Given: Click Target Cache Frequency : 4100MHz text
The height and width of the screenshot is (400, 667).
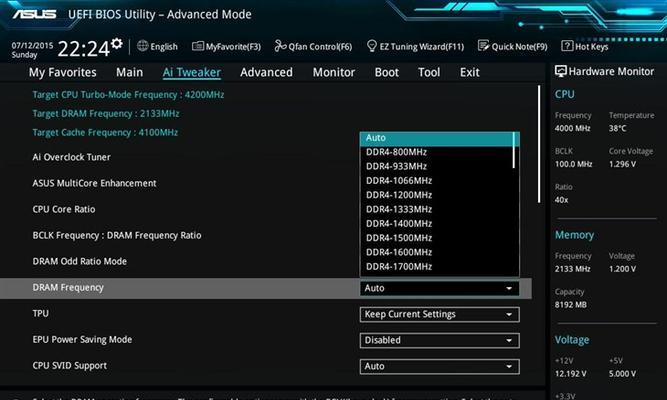Looking at the screenshot, I should [x=105, y=132].
